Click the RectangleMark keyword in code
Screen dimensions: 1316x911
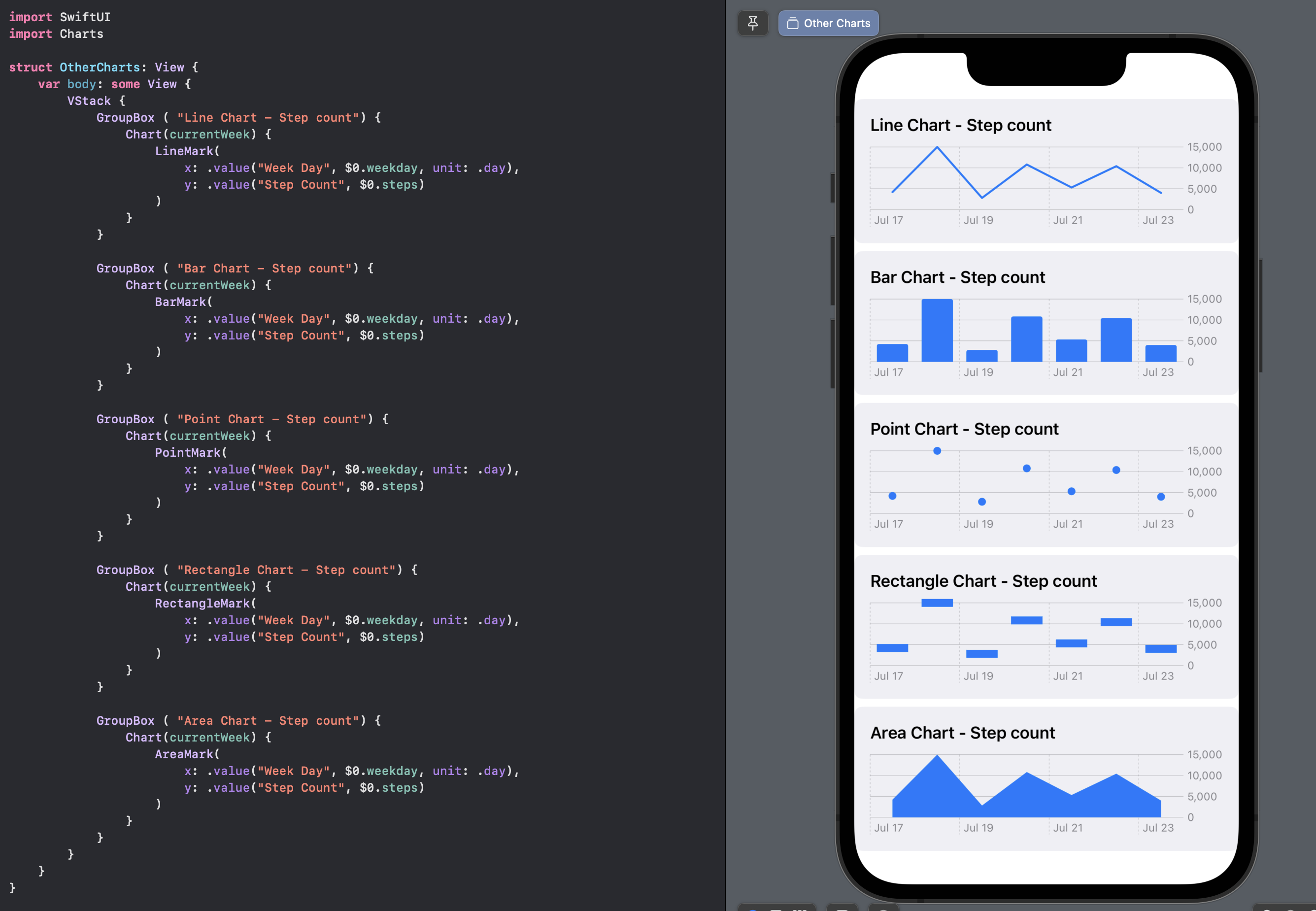click(202, 603)
